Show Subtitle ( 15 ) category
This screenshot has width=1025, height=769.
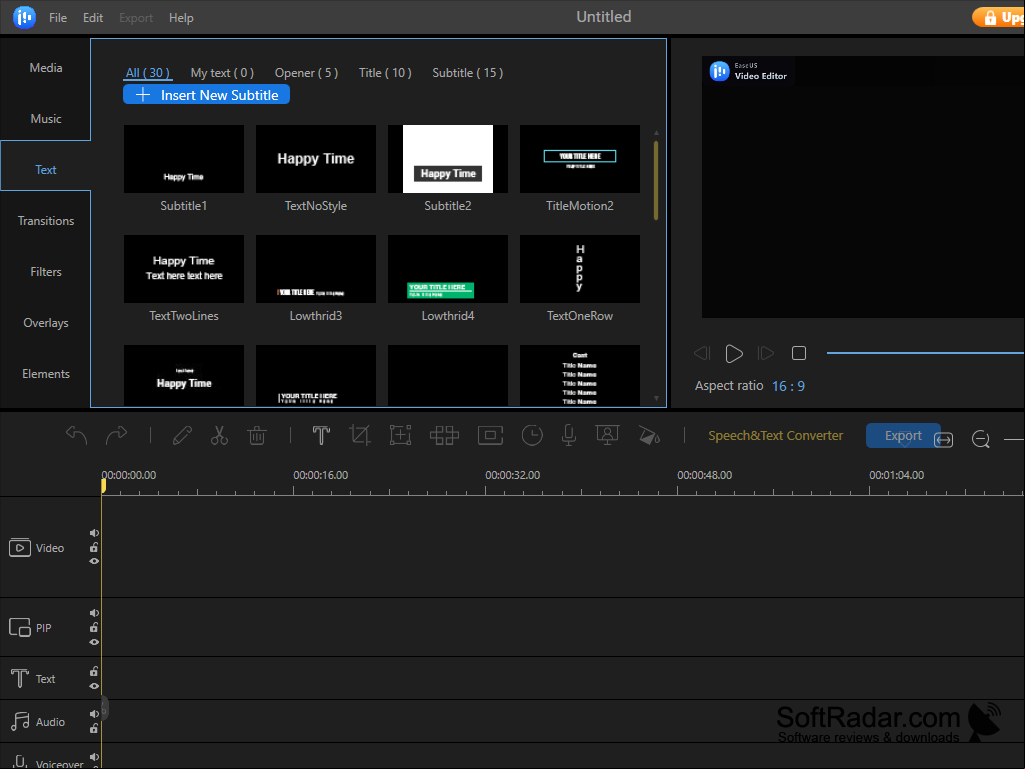pos(467,73)
